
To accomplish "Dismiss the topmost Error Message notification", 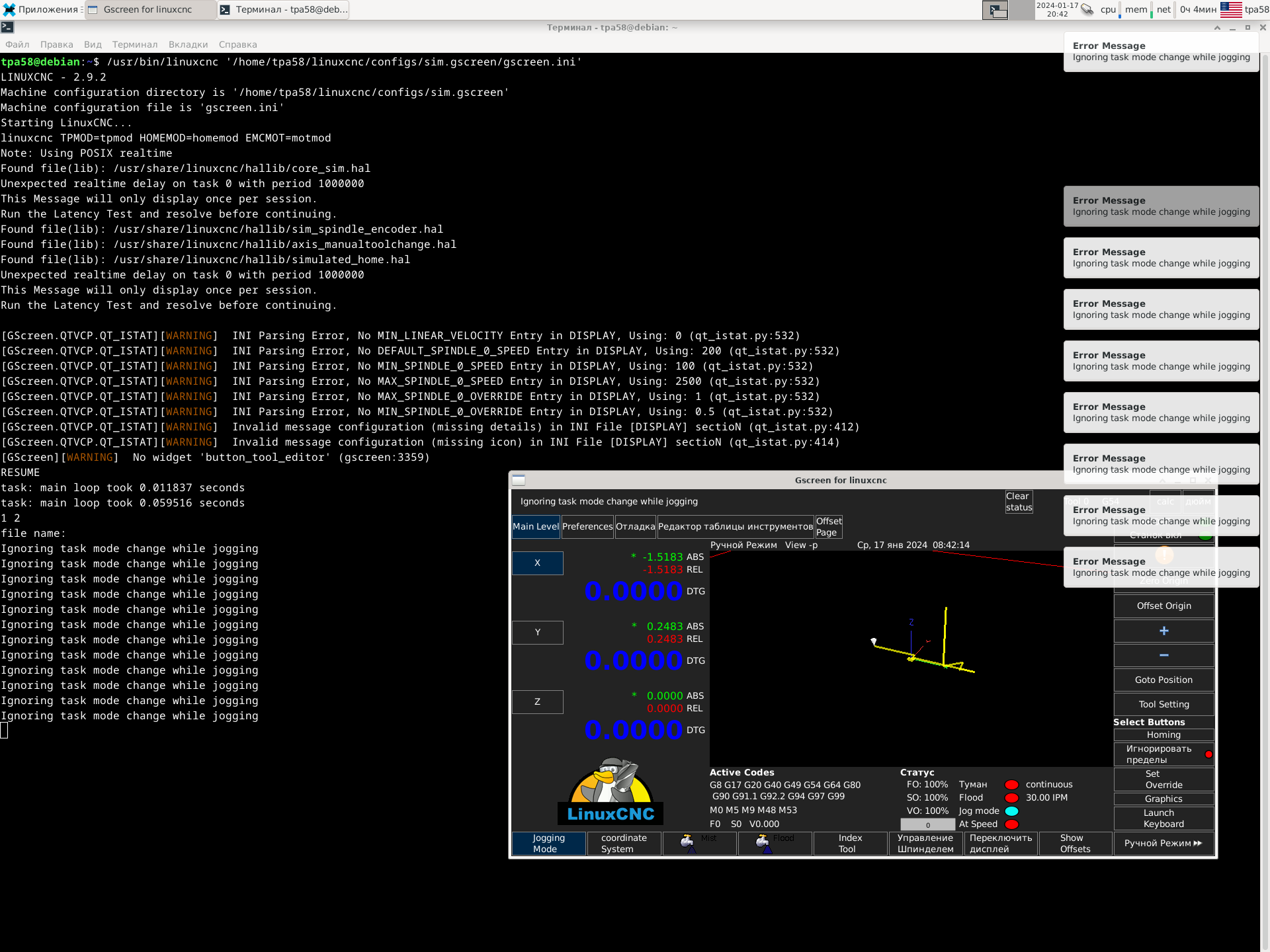I will pyautogui.click(x=1161, y=52).
